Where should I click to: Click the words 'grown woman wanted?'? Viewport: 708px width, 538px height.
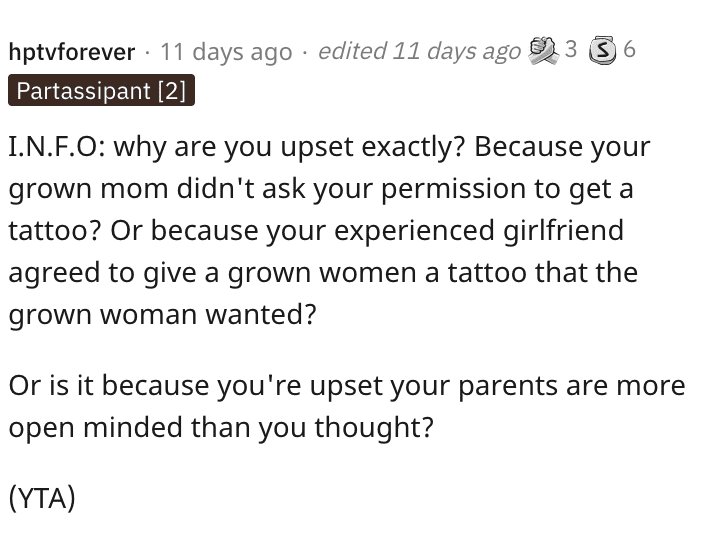pyautogui.click(x=162, y=314)
